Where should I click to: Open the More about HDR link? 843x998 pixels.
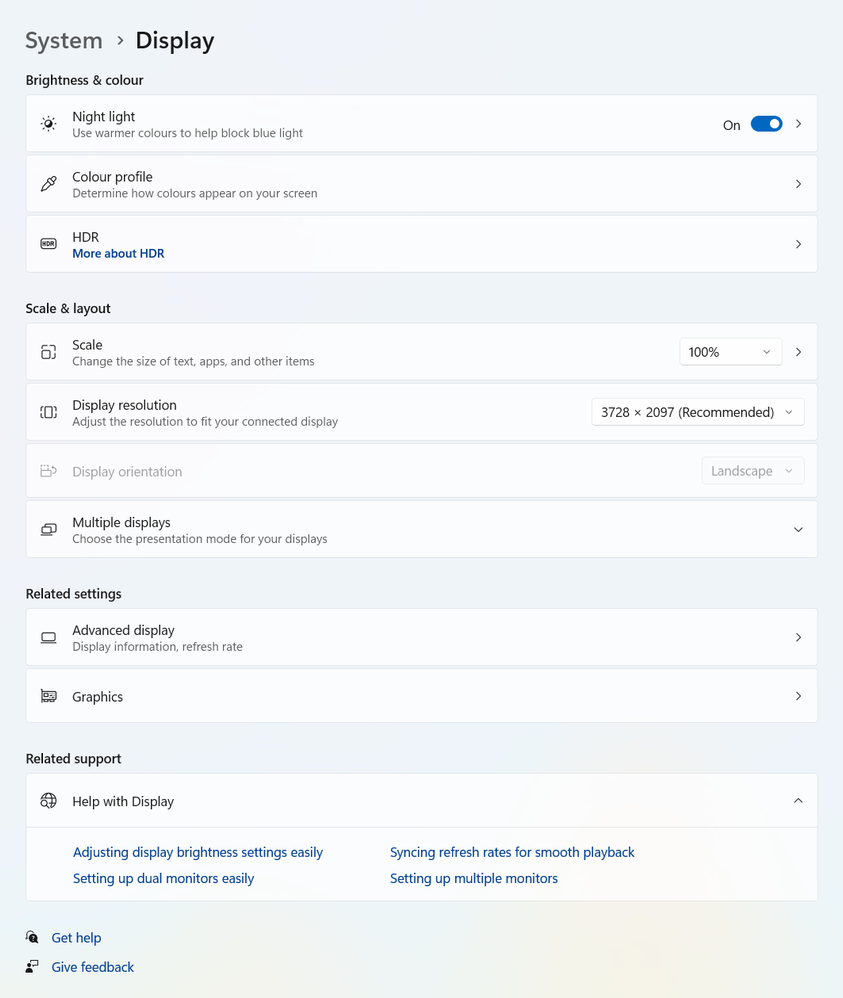point(118,254)
